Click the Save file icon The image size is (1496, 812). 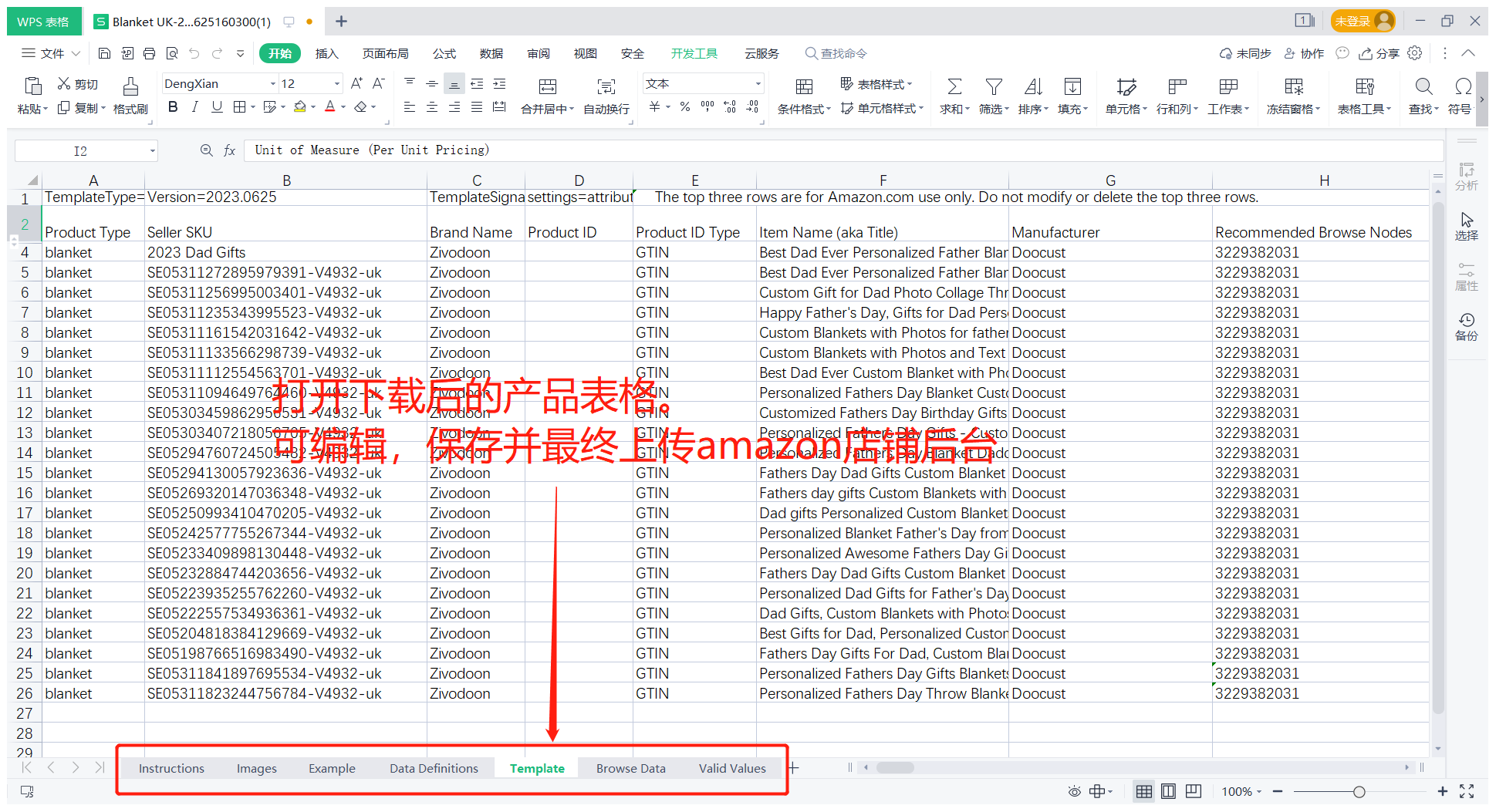pos(105,53)
